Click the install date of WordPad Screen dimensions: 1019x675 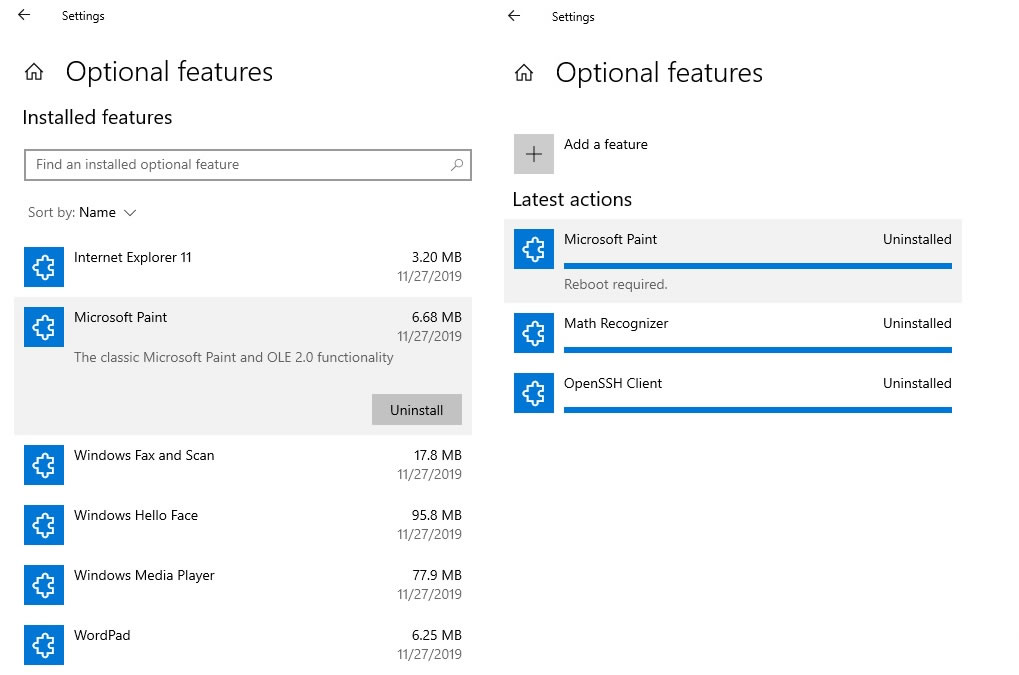point(430,654)
